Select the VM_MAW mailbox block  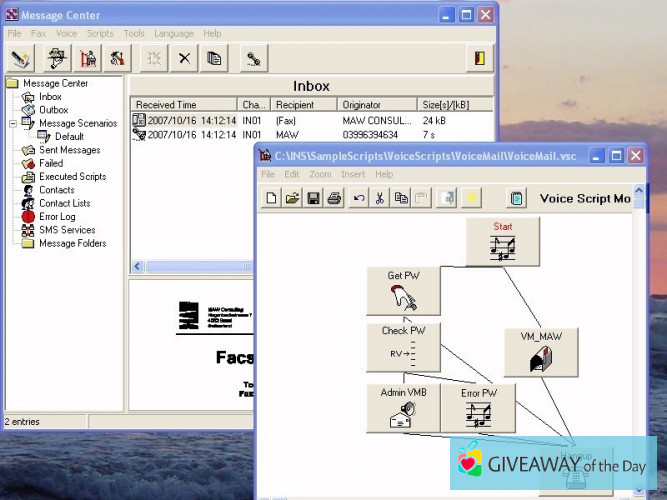[541, 352]
